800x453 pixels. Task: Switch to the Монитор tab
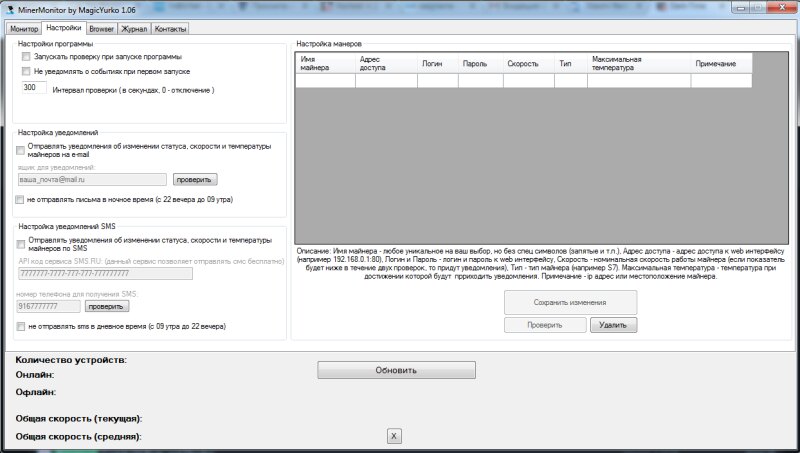click(x=23, y=29)
